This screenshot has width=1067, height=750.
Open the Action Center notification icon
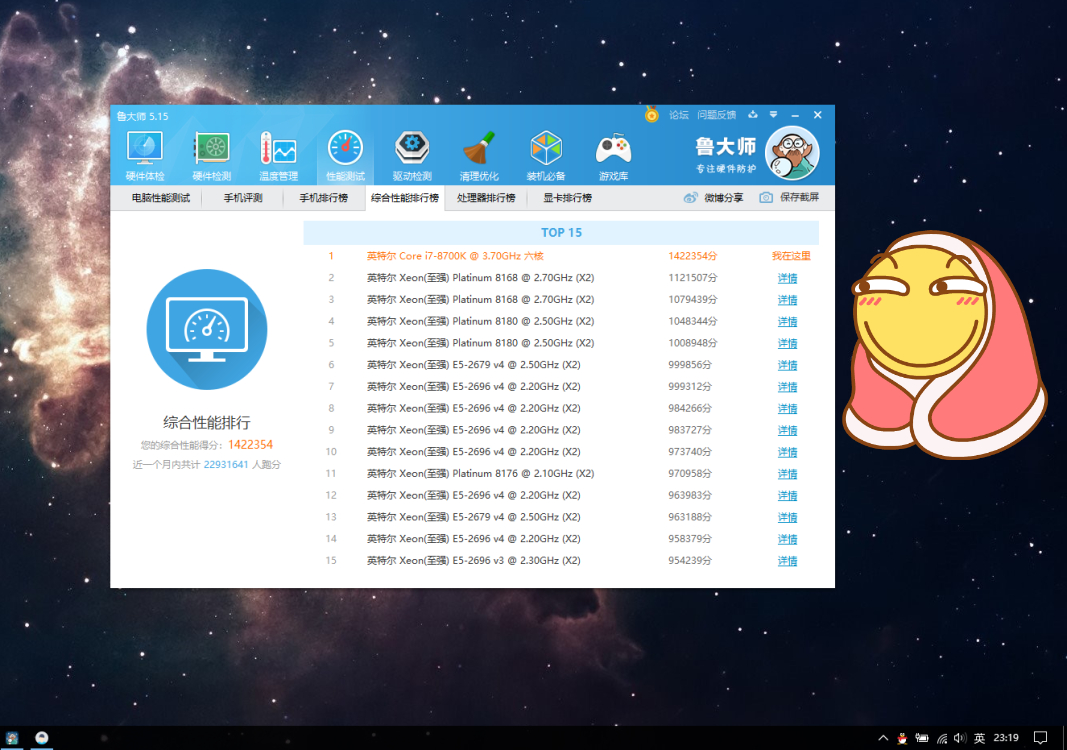click(x=1040, y=738)
